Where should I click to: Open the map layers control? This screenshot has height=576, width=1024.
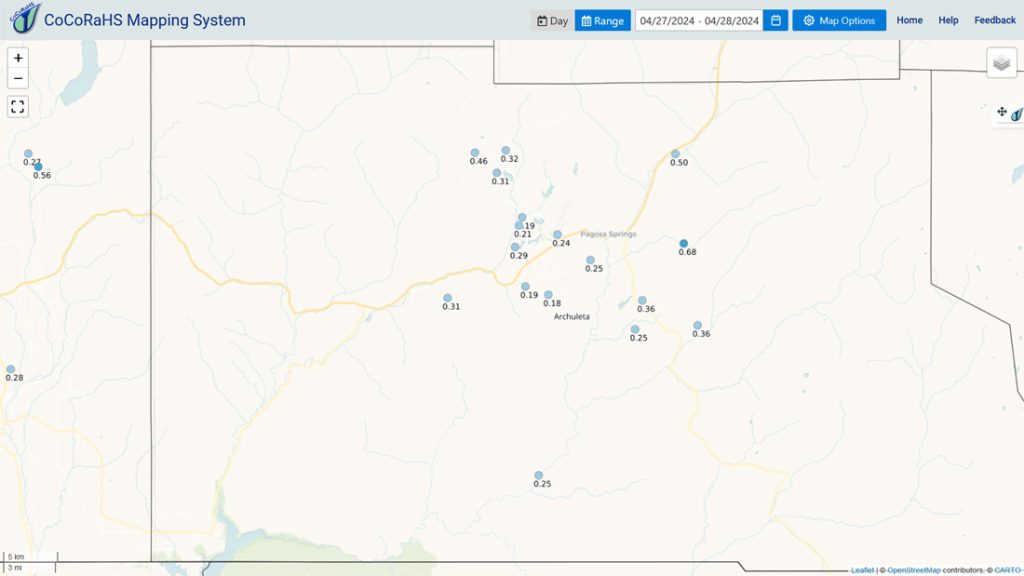click(x=1001, y=63)
